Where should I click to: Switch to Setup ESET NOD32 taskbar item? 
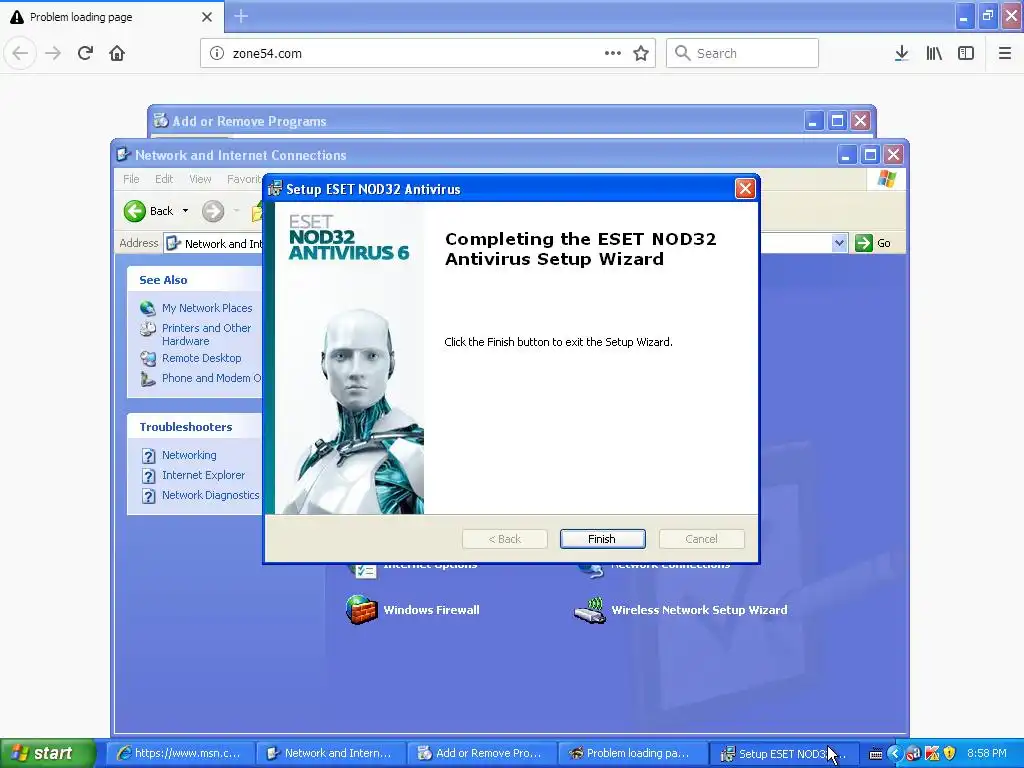pyautogui.click(x=782, y=753)
